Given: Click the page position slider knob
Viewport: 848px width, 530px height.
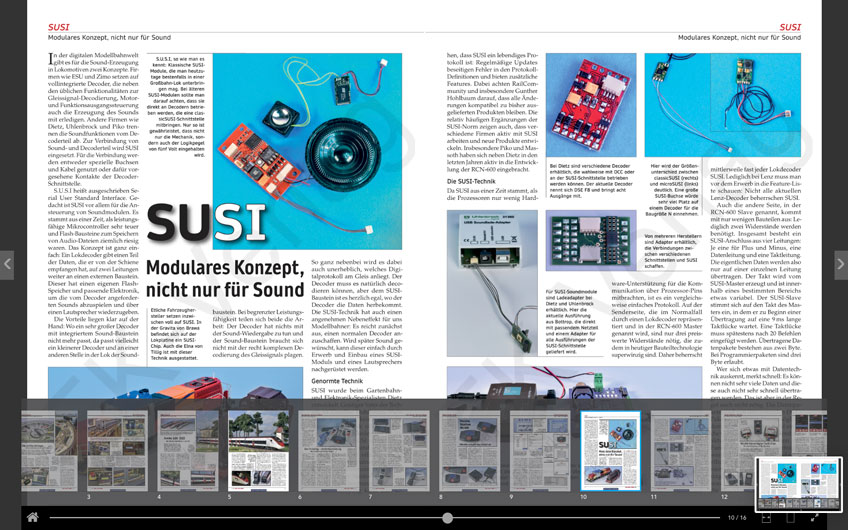Looking at the screenshot, I should [447, 518].
